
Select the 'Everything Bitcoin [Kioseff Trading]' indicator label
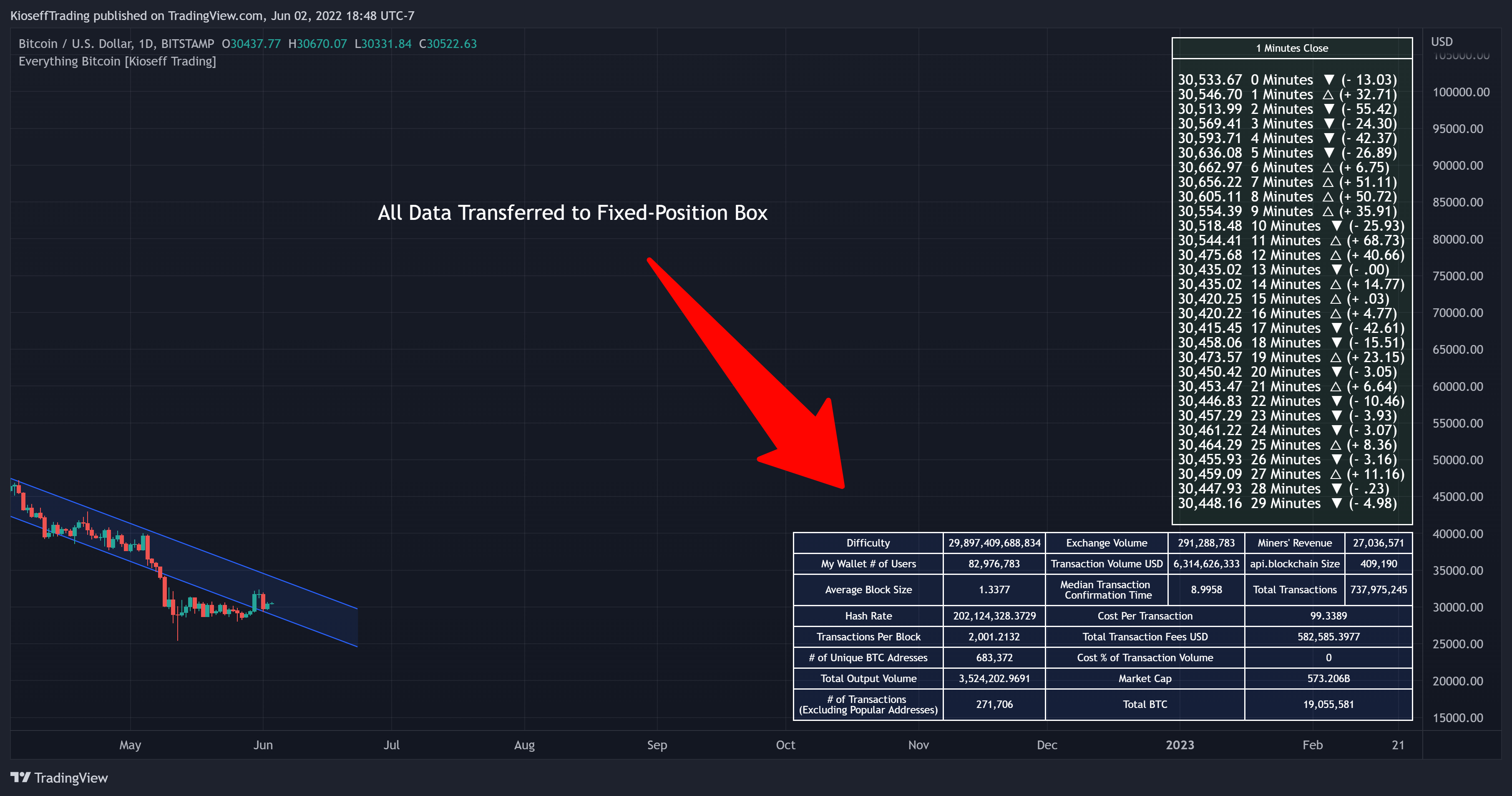(117, 61)
